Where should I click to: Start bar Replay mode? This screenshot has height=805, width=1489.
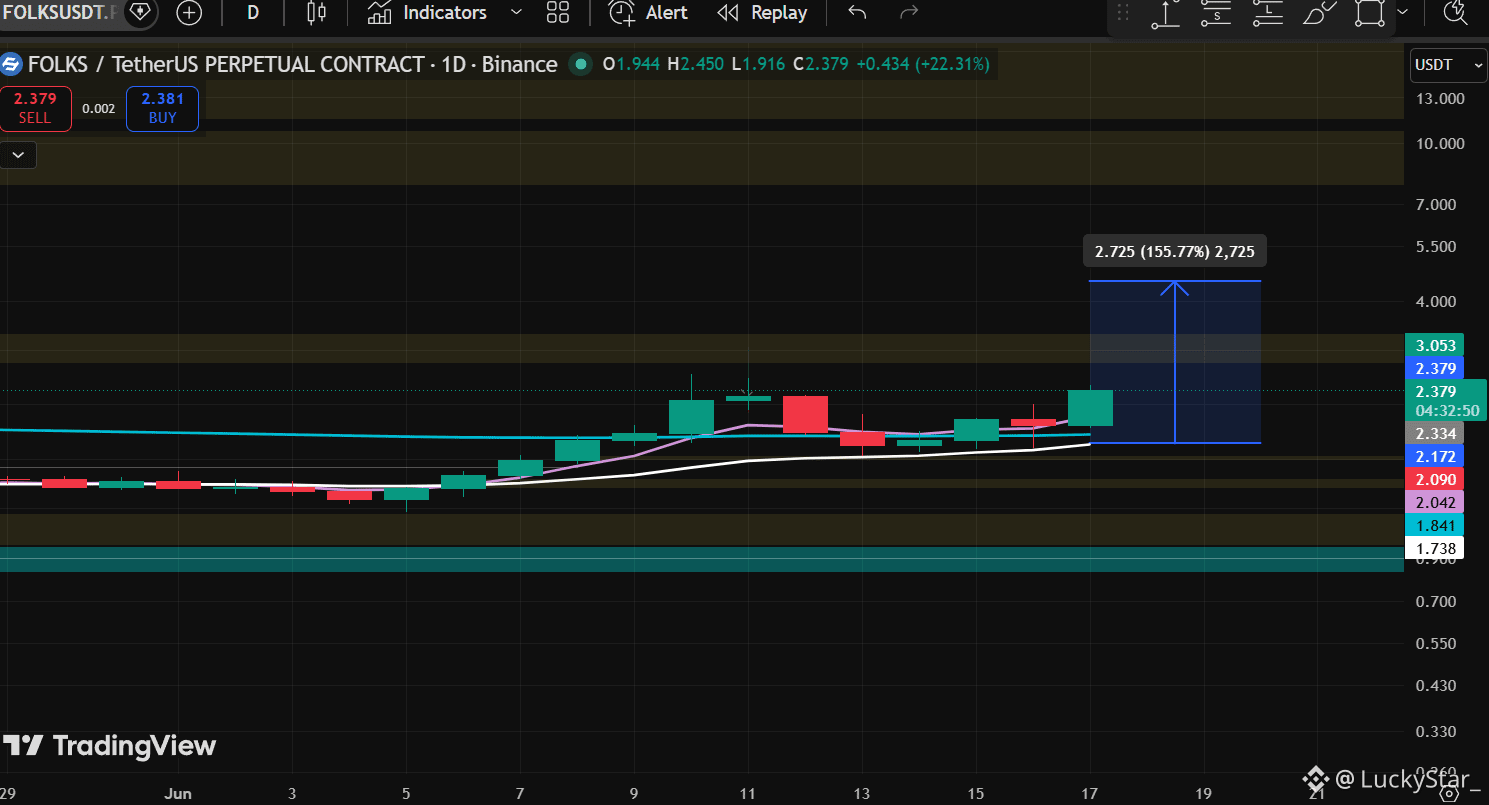pos(763,13)
